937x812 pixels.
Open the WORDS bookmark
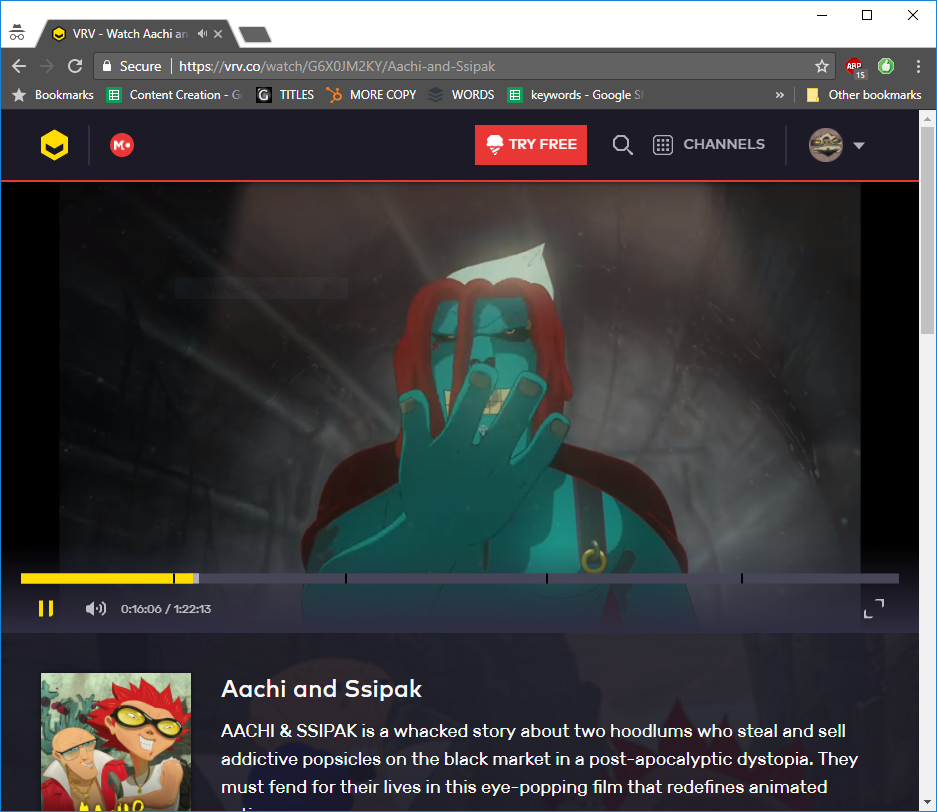[x=461, y=95]
